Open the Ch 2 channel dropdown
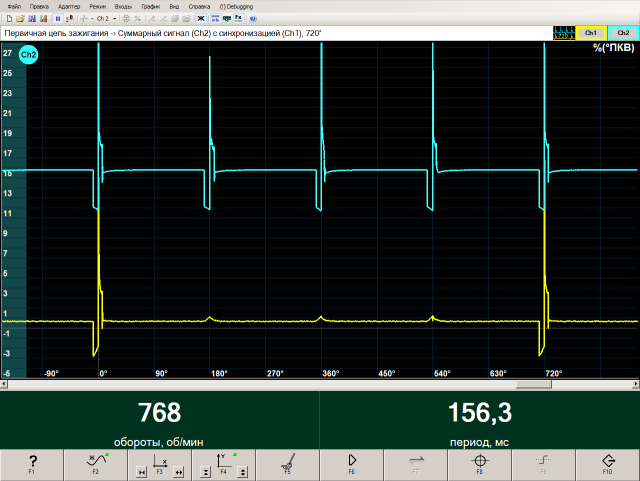The image size is (640, 481). click(x=107, y=18)
